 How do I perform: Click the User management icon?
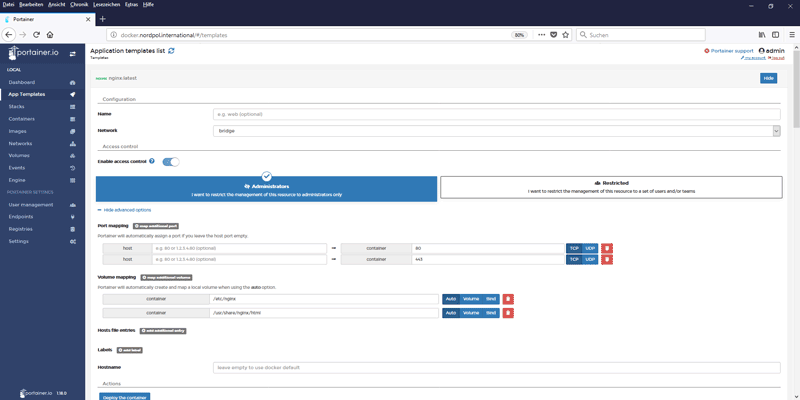pos(72,205)
